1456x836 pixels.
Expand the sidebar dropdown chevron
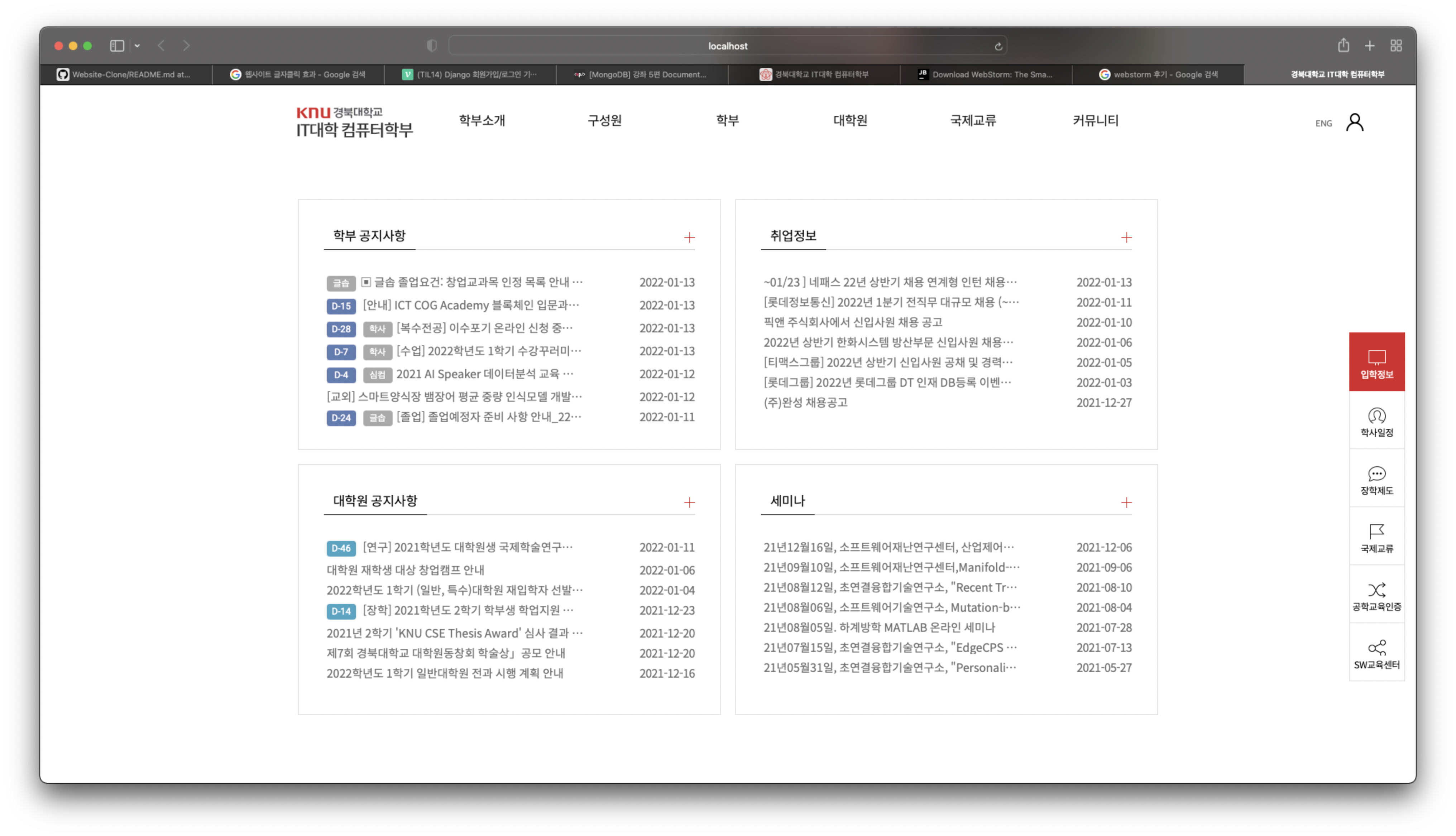pyautogui.click(x=137, y=45)
